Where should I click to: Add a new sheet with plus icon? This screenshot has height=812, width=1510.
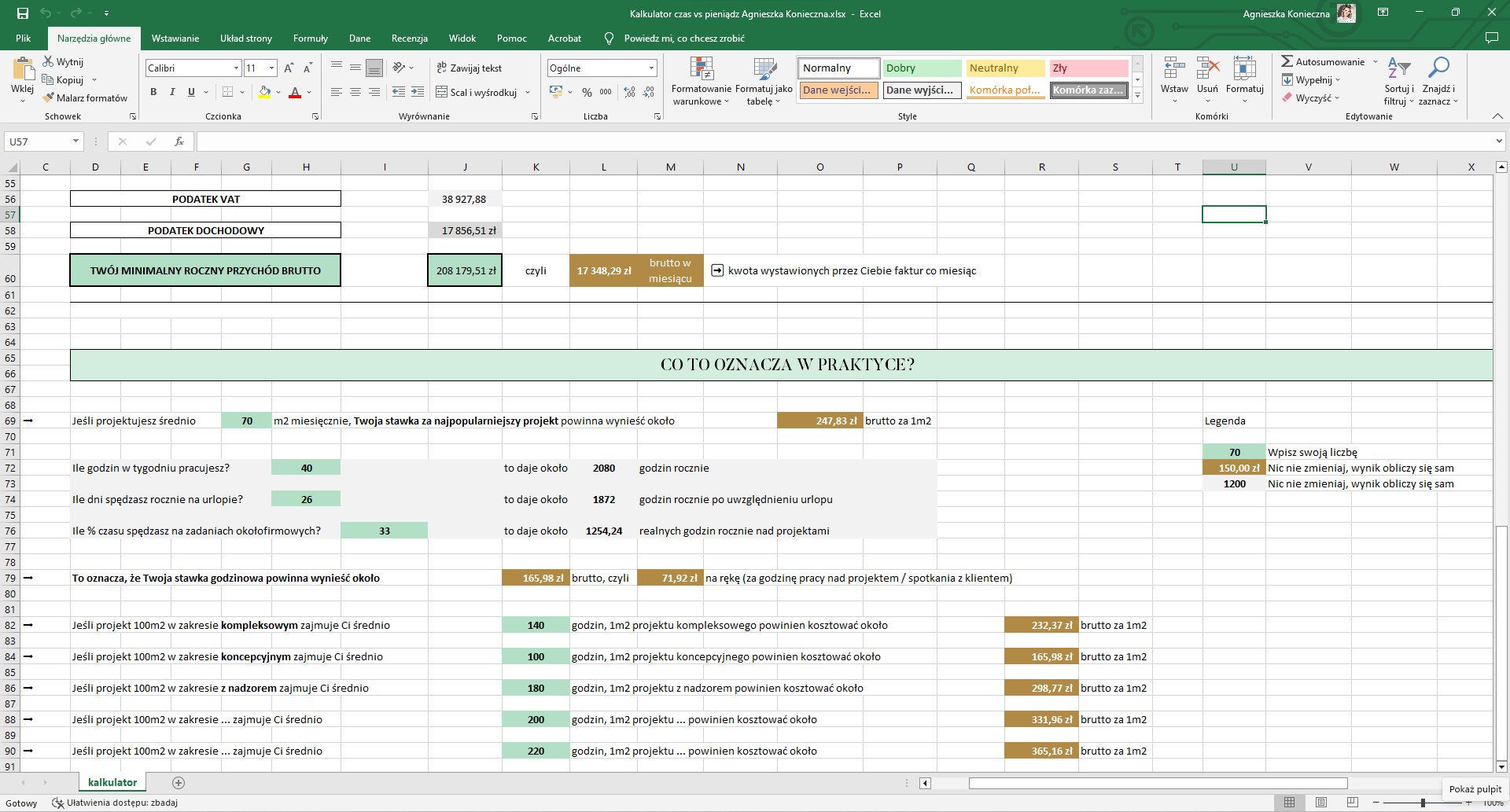point(179,783)
